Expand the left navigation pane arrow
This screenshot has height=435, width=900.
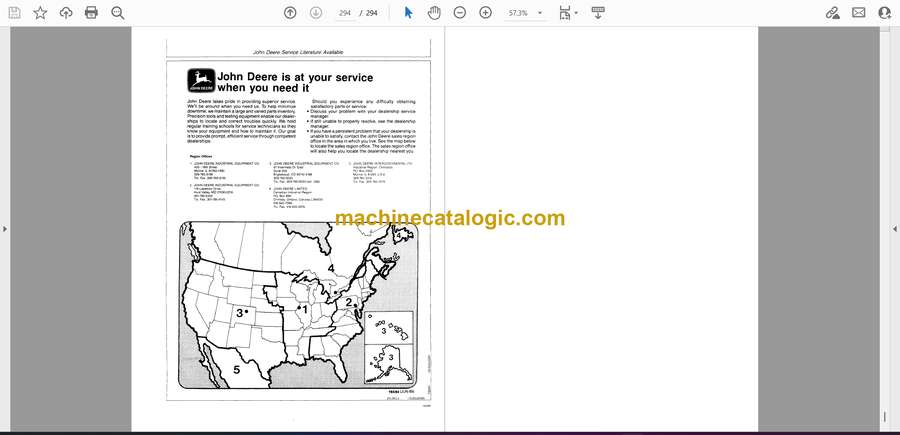(5, 229)
